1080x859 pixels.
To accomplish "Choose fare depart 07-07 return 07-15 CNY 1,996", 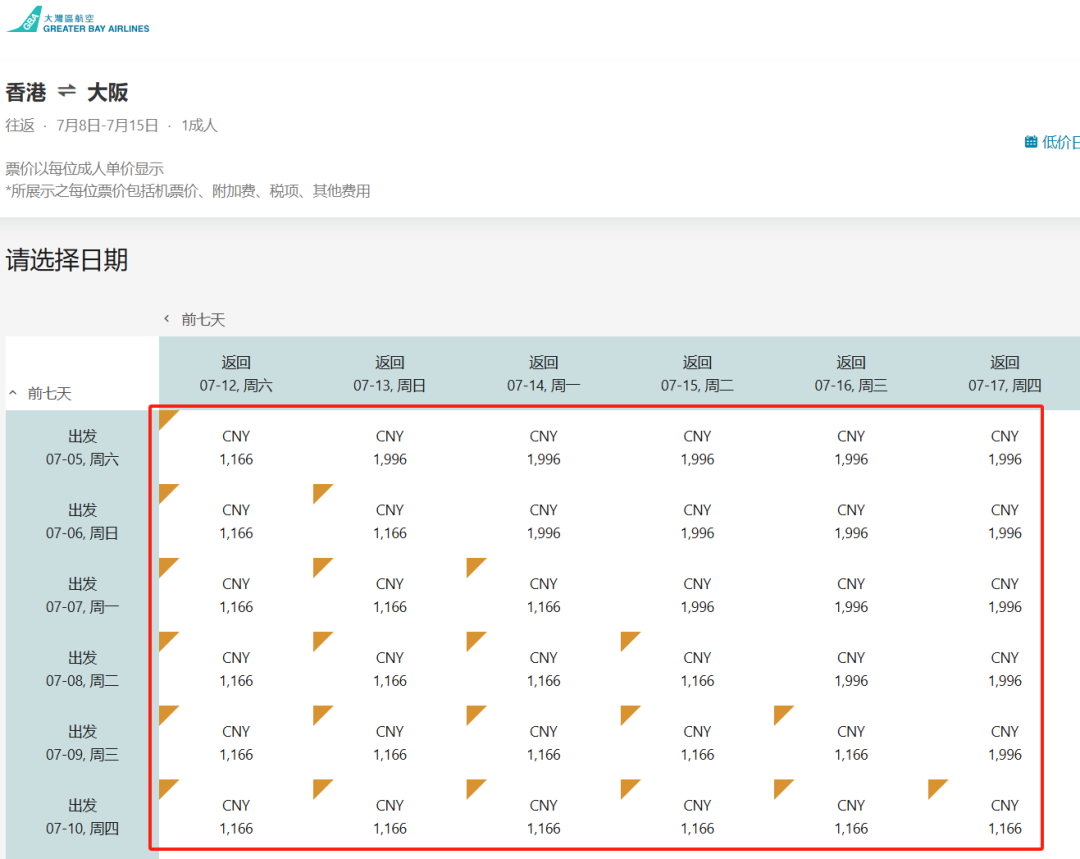I will 697,595.
